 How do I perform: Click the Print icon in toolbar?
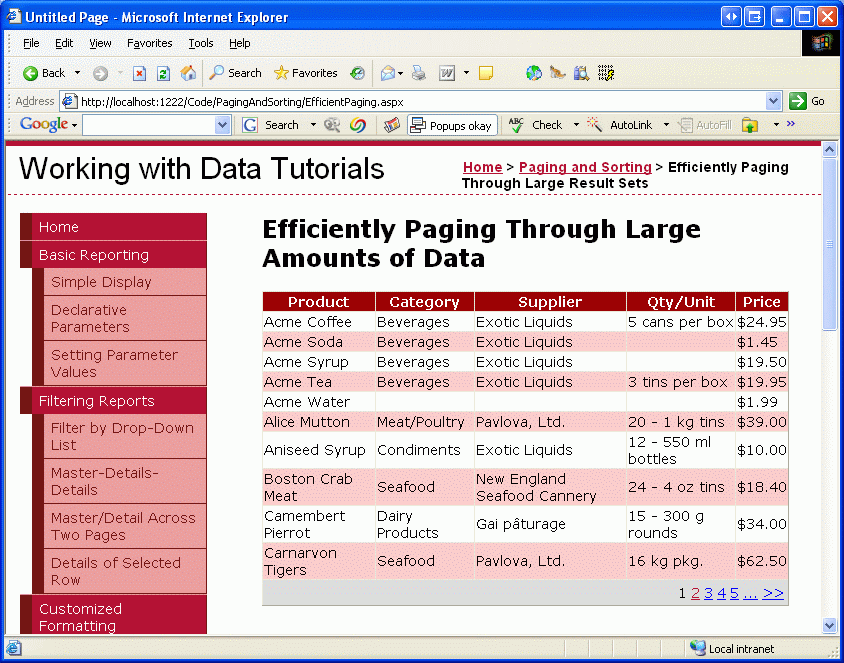(x=419, y=73)
